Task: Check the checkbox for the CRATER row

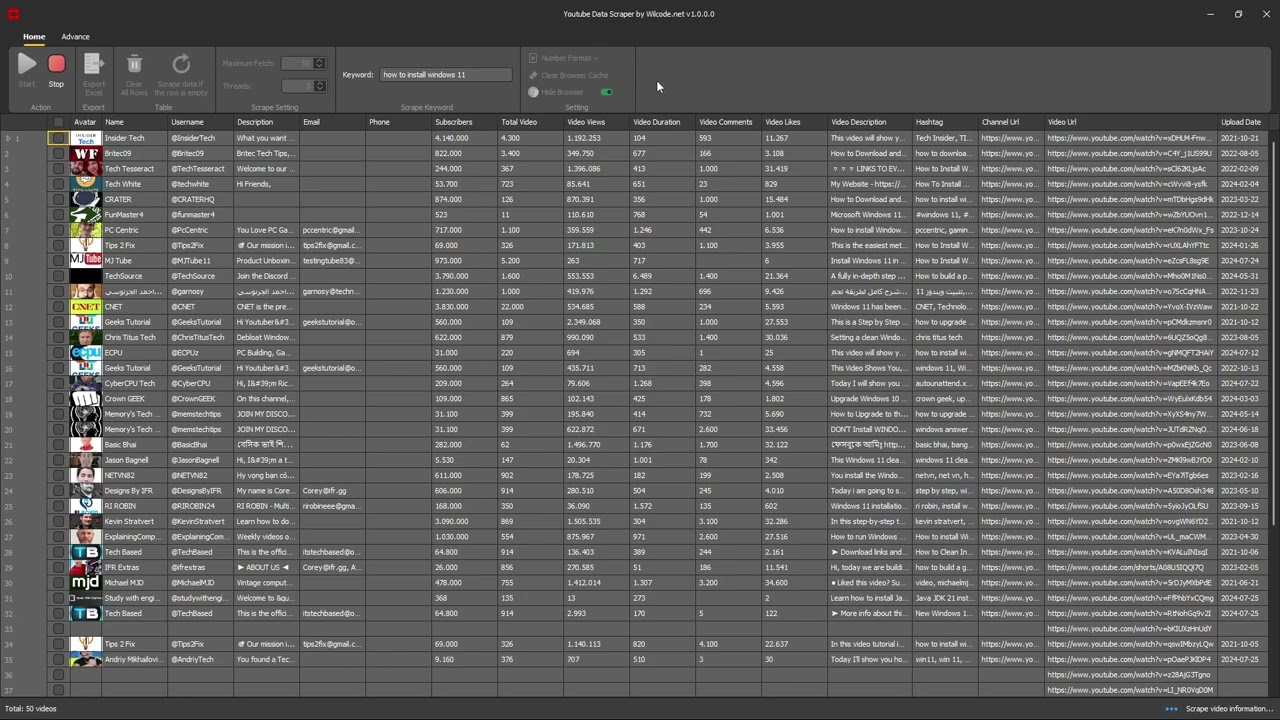Action: point(58,199)
